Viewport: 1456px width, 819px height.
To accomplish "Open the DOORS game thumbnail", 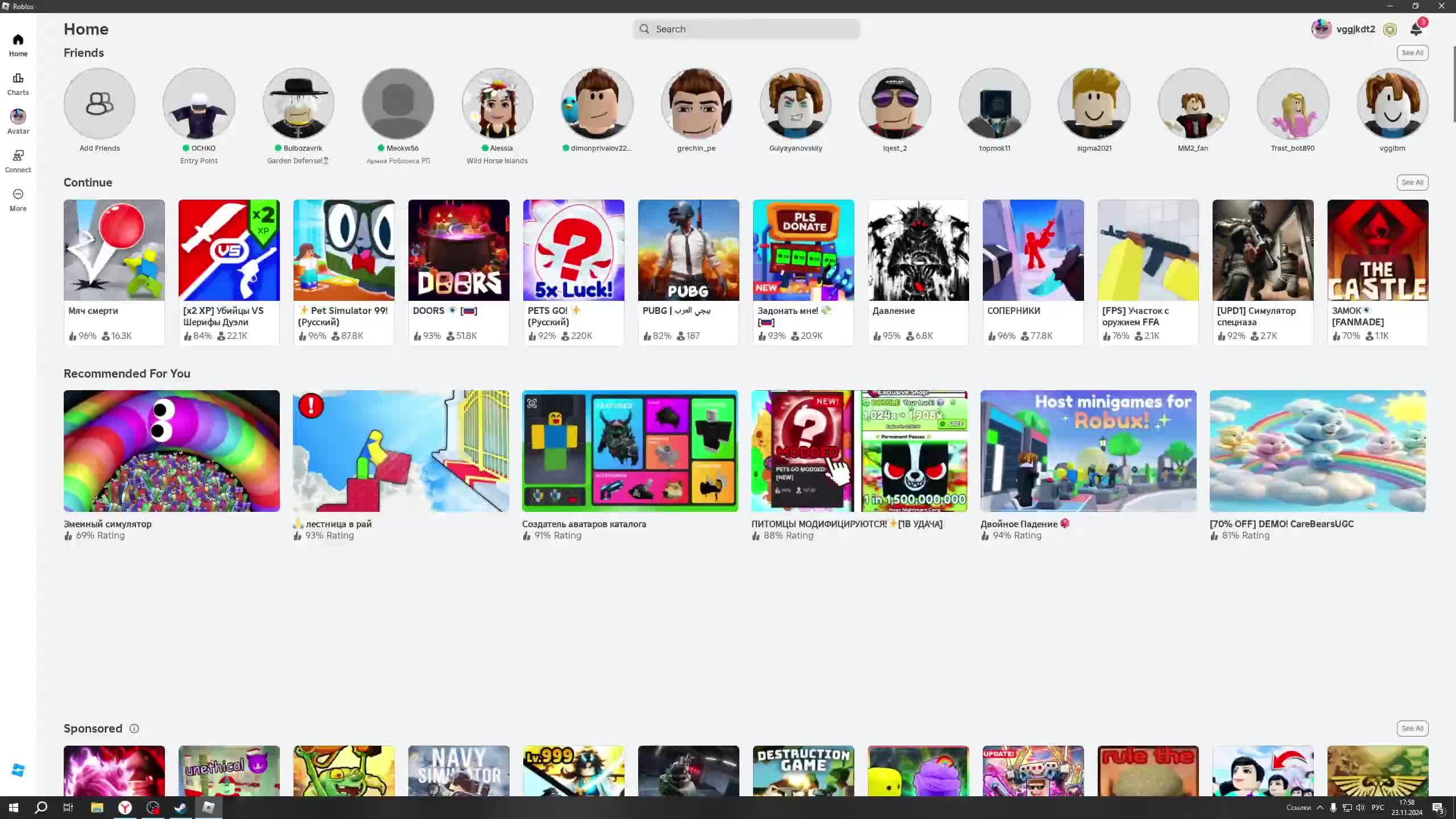I will pyautogui.click(x=458, y=250).
